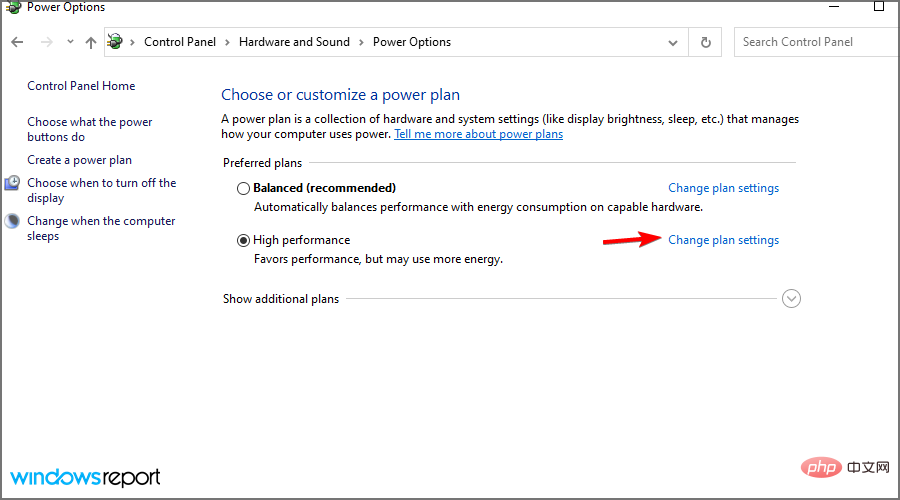The image size is (900, 500).
Task: Go back with the Back arrow
Action: tap(17, 42)
